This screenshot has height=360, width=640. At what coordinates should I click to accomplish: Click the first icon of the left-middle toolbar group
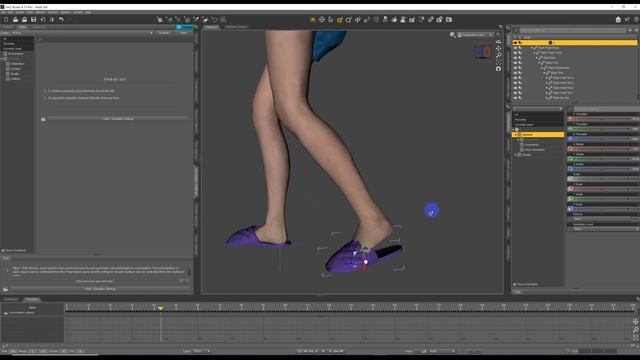tap(160, 20)
